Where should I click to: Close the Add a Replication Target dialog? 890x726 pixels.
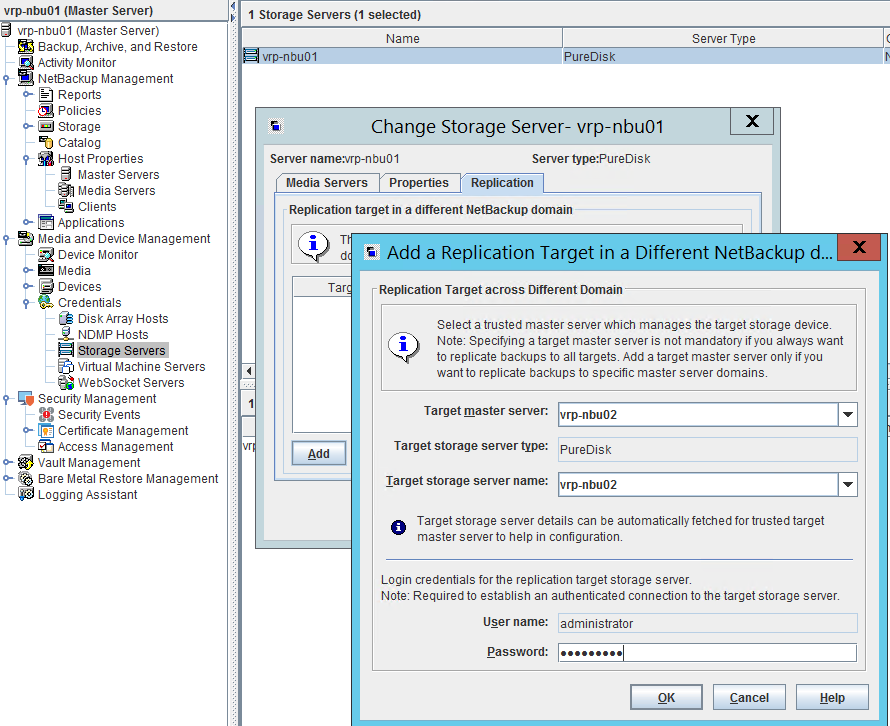859,247
